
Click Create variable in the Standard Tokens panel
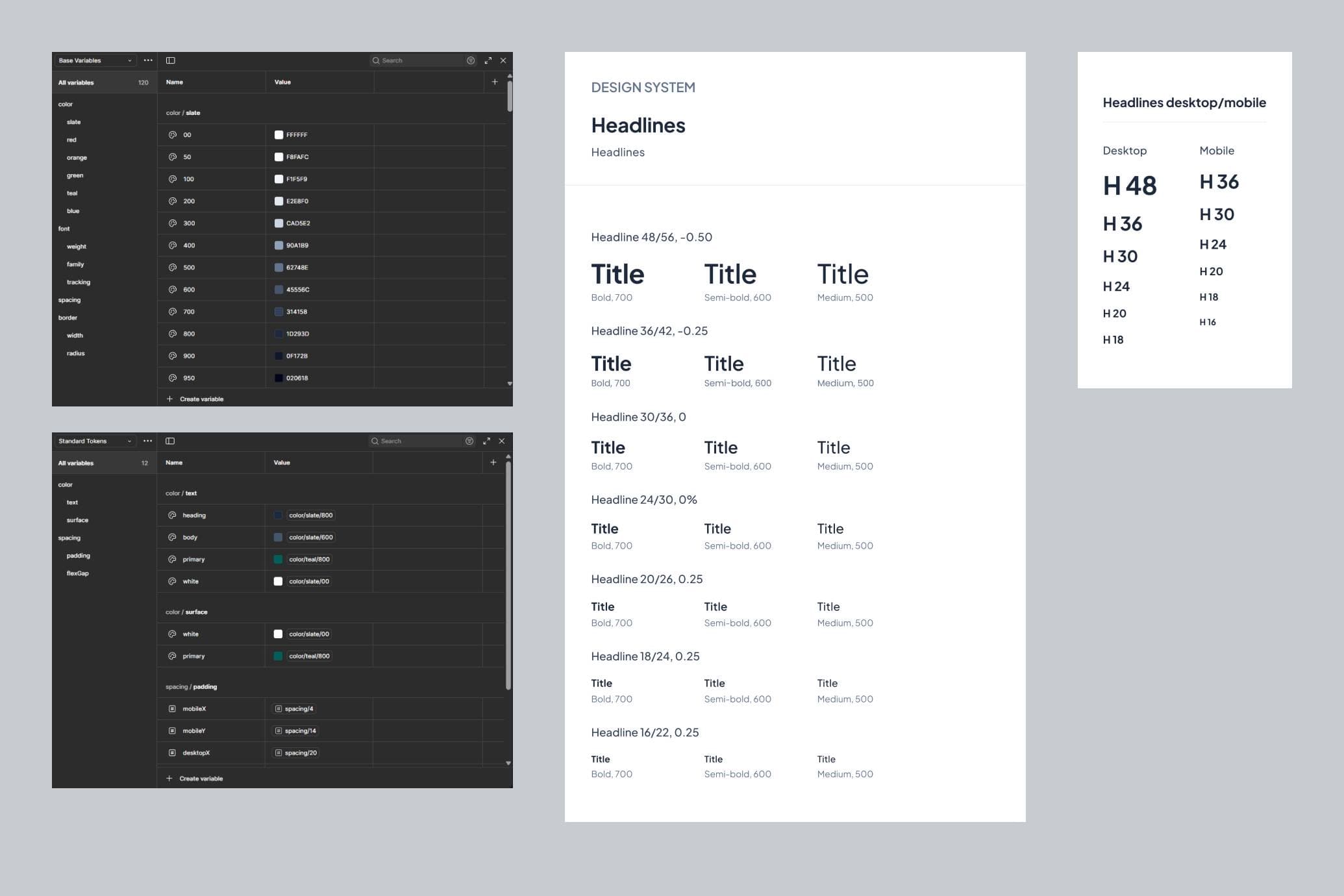[195, 778]
